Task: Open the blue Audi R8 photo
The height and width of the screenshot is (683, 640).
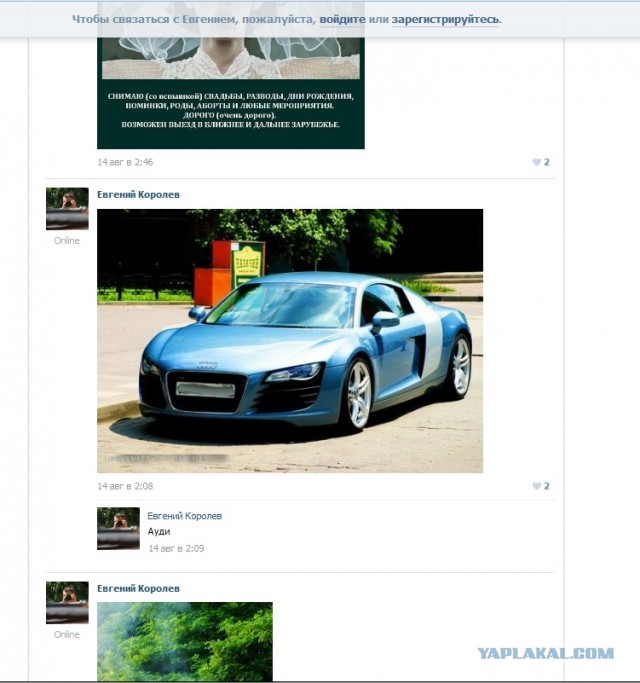Action: click(290, 341)
